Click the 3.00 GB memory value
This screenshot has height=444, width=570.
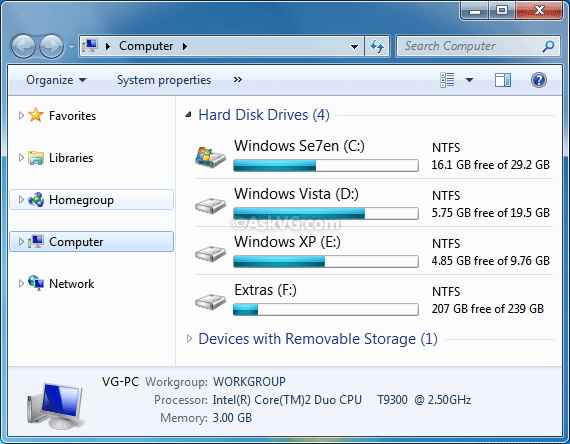(232, 418)
